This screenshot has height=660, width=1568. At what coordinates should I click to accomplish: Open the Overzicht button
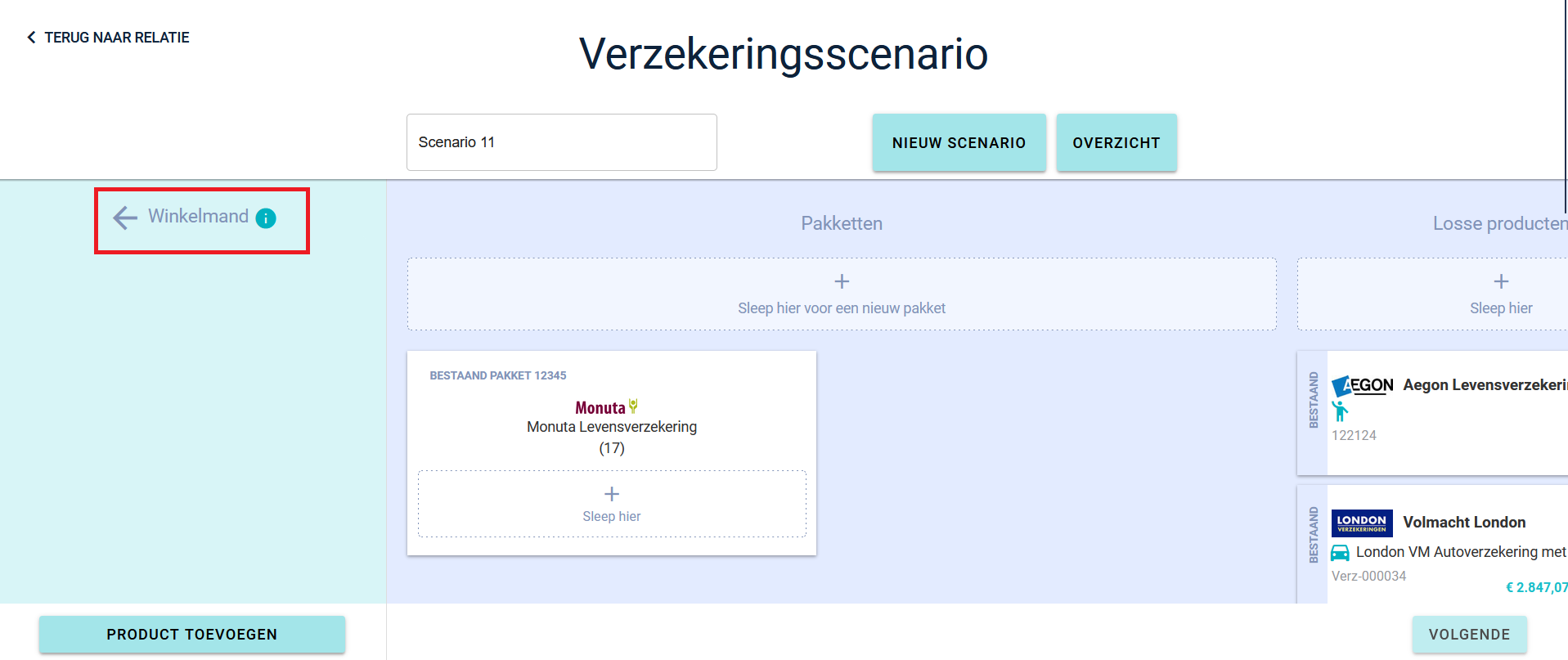click(x=1116, y=142)
